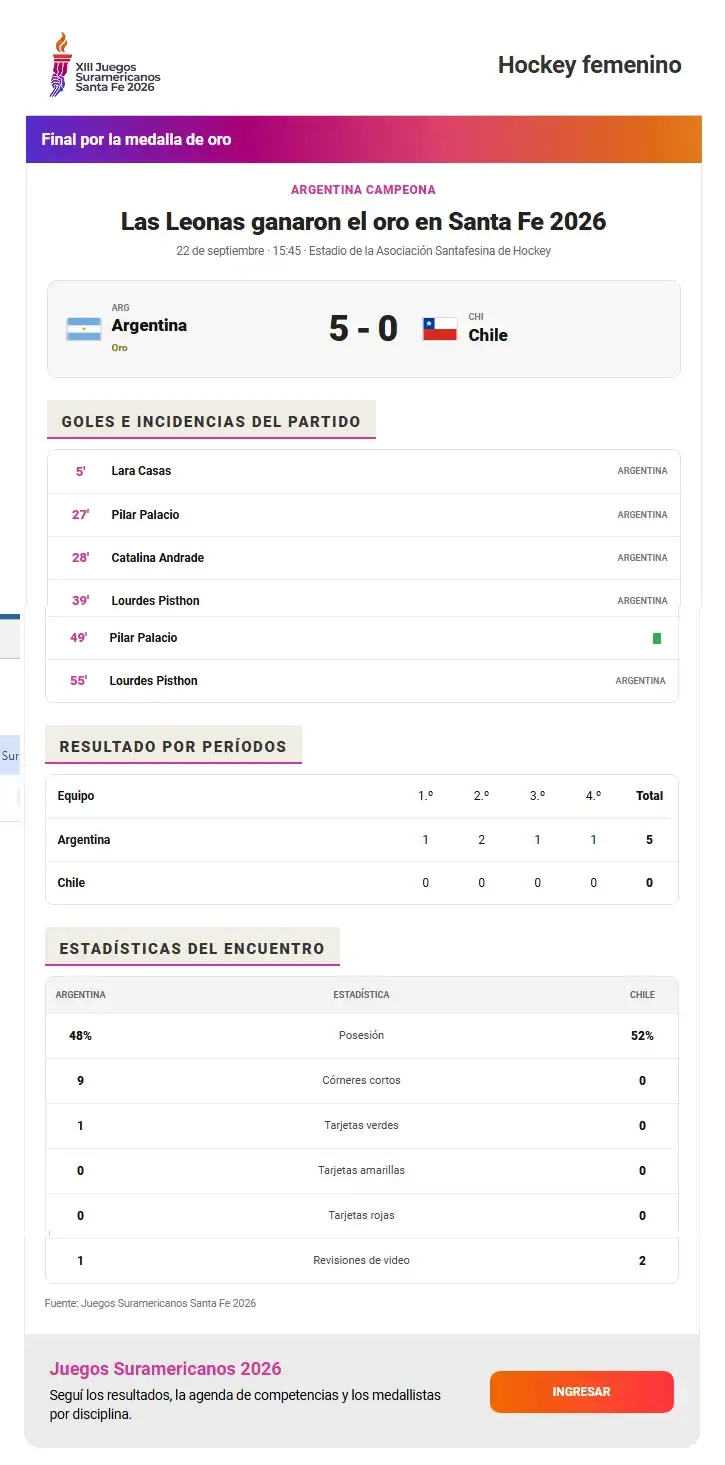Click the Revisiones de video statistic row
Viewport: 725px width, 1465px height.
pos(362,1261)
